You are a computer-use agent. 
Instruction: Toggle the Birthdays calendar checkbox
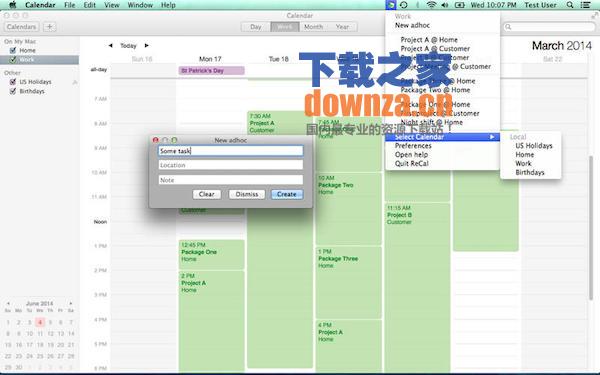(13, 91)
